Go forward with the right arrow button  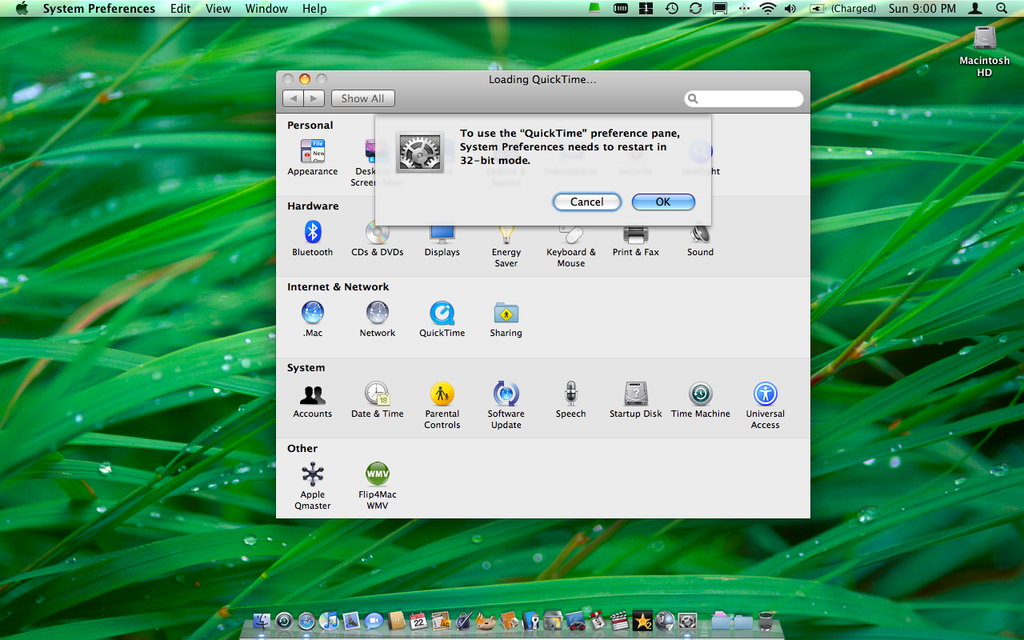[x=314, y=98]
